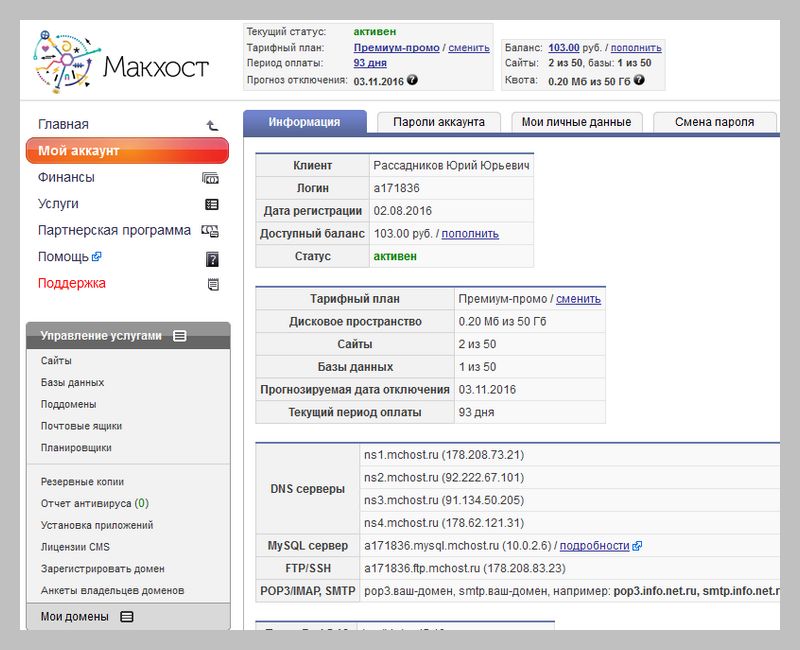Click 03.11.2016 in Прогнозируемая дата отключения row
800x650 pixels.
tap(487, 390)
